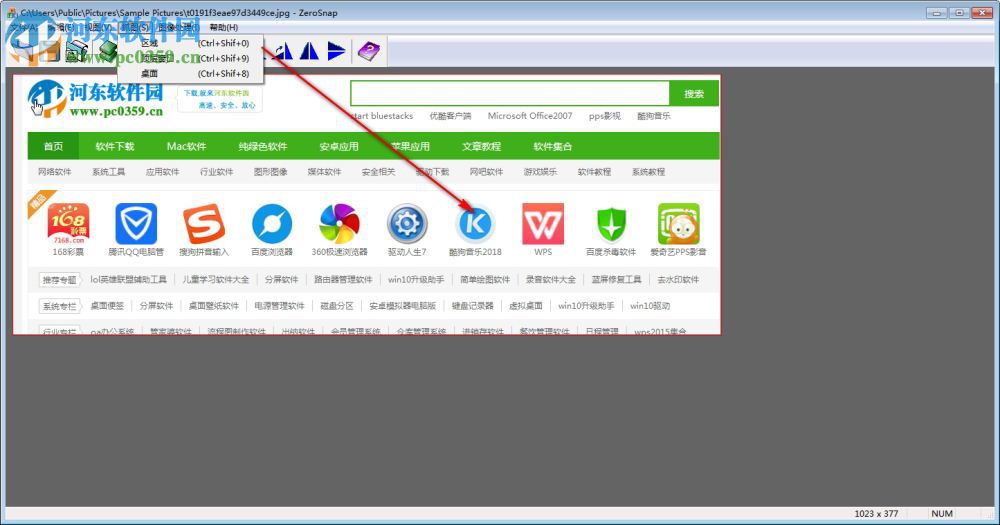Click the green stacked-books toolbar icon
Screen dimensions: 1000x525
[107, 52]
